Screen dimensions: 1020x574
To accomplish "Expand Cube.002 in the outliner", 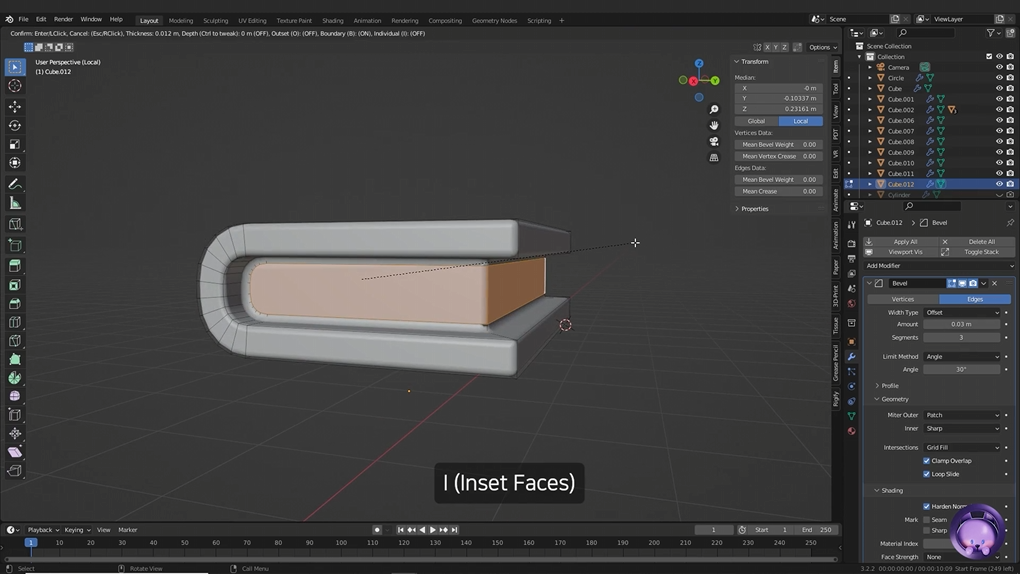I will click(870, 110).
